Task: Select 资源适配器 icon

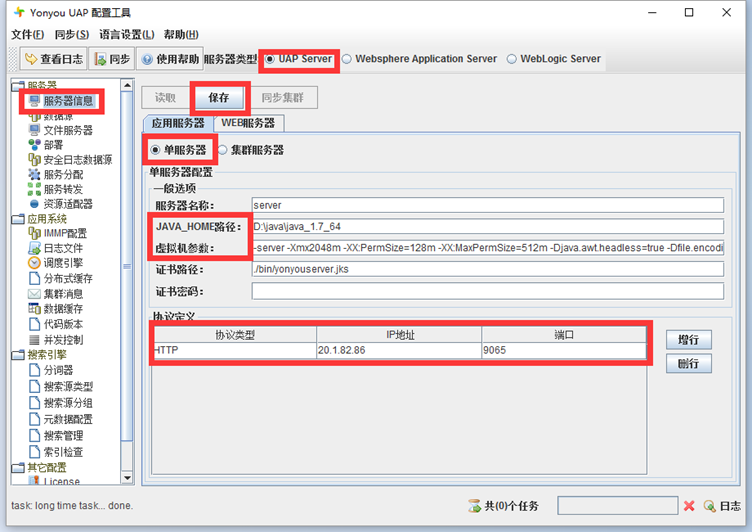Action: (x=35, y=204)
